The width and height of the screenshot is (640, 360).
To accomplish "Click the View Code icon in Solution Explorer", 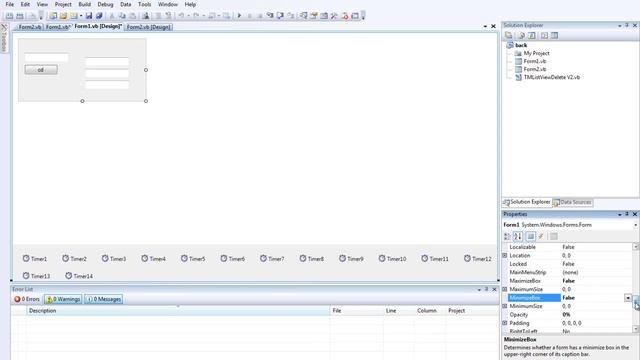I will point(544,36).
